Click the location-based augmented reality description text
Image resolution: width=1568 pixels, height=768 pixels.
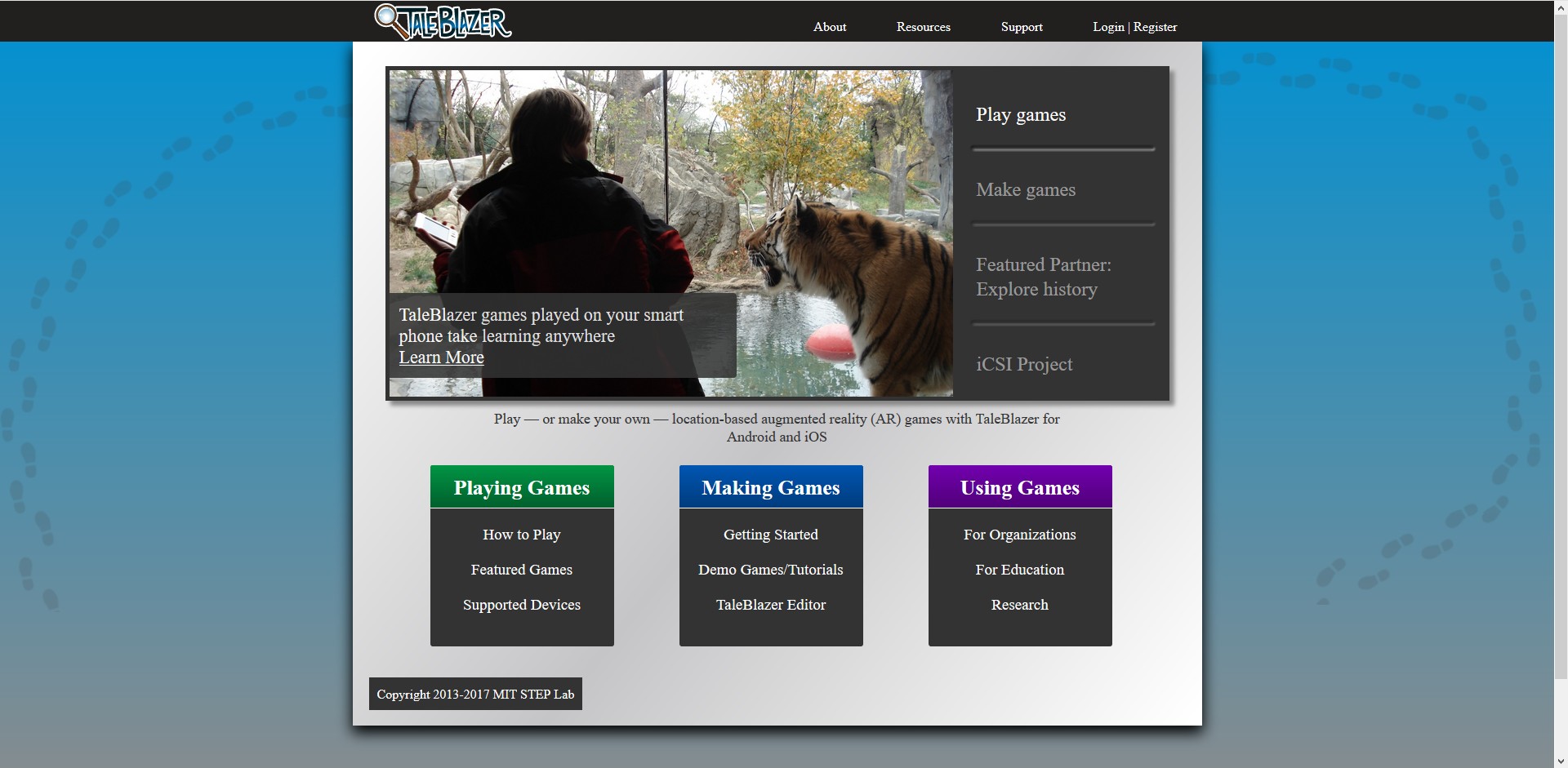point(777,428)
